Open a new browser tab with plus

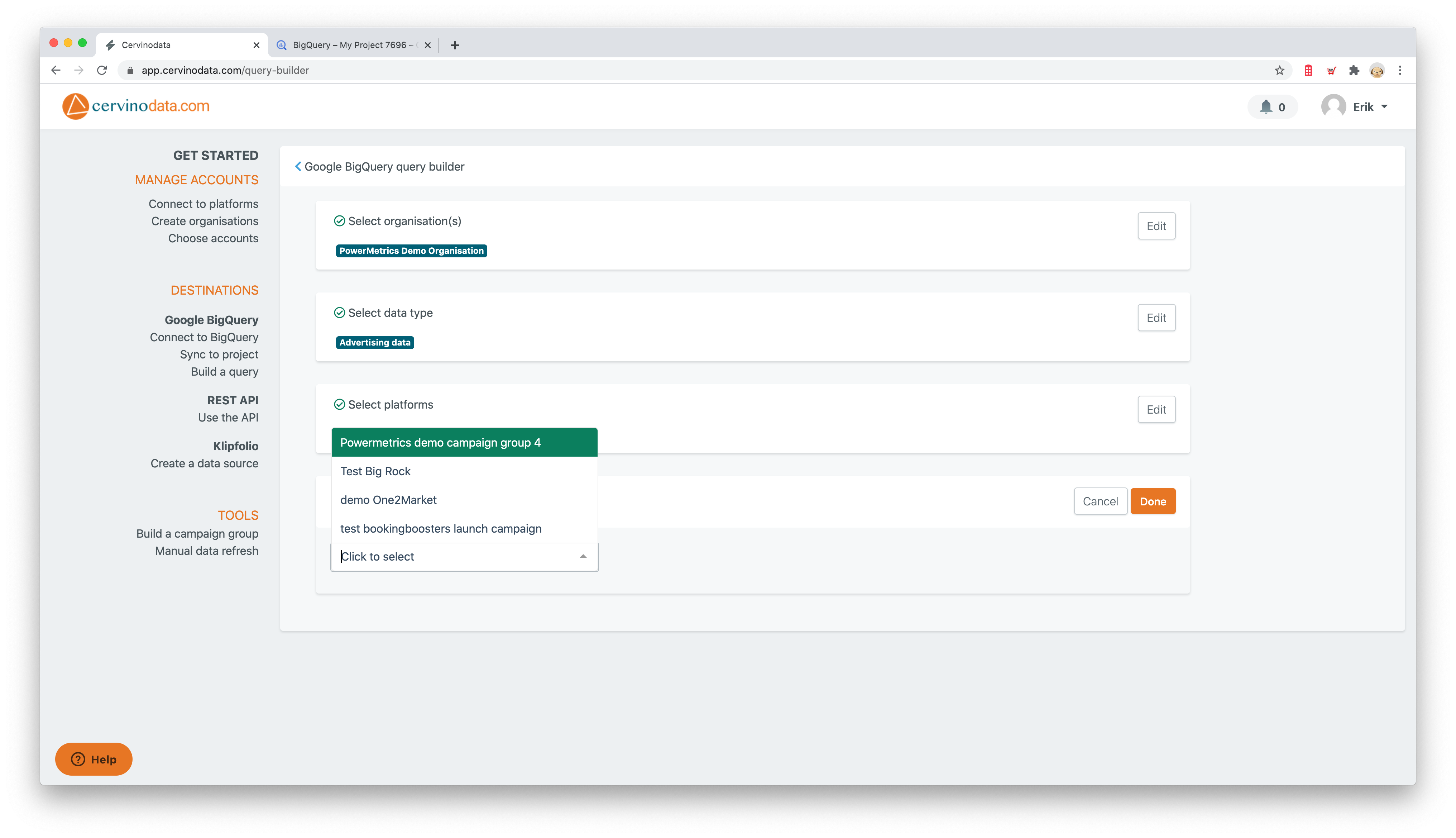pyautogui.click(x=454, y=45)
